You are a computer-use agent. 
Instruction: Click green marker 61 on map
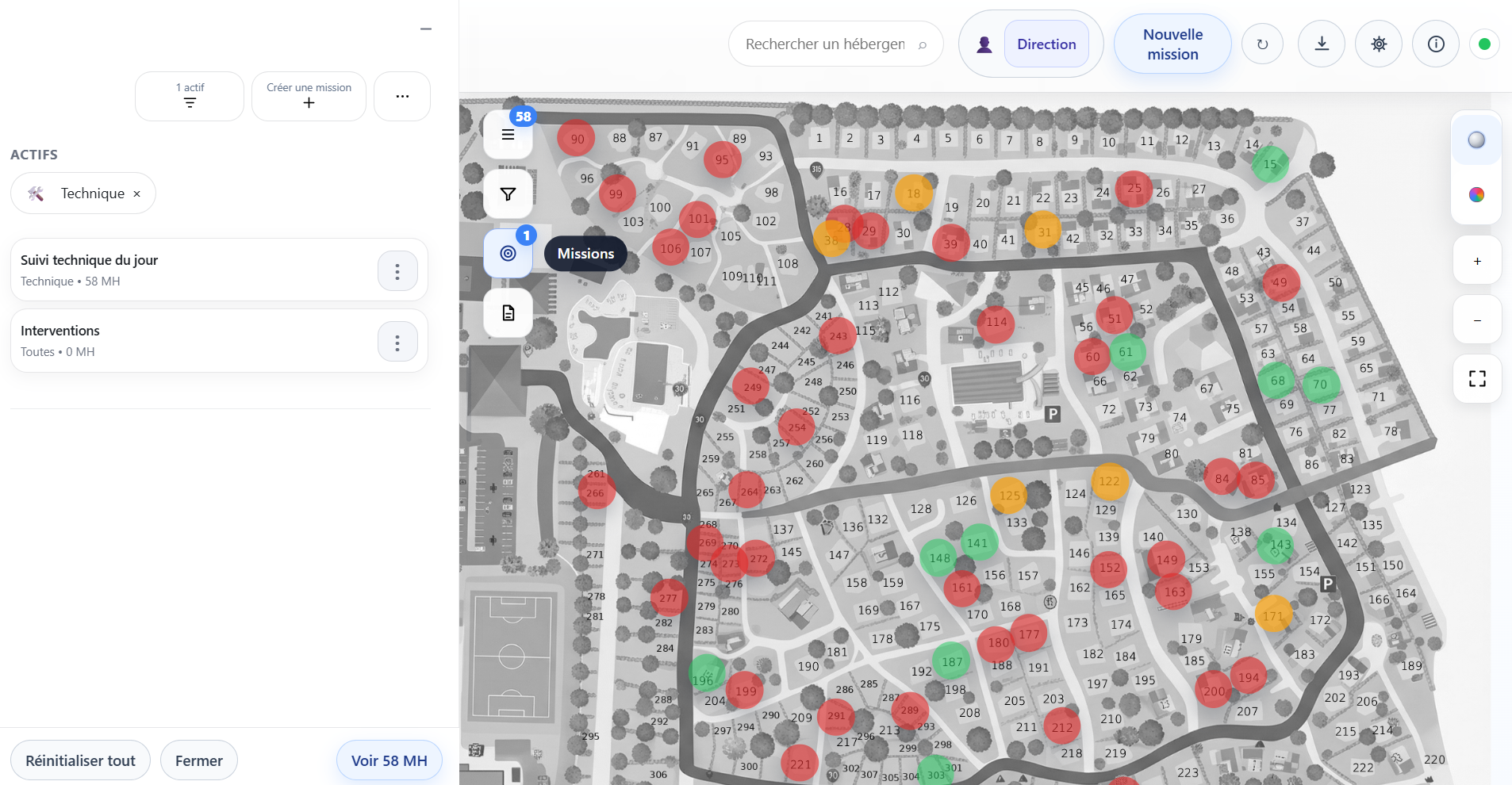click(x=1126, y=351)
